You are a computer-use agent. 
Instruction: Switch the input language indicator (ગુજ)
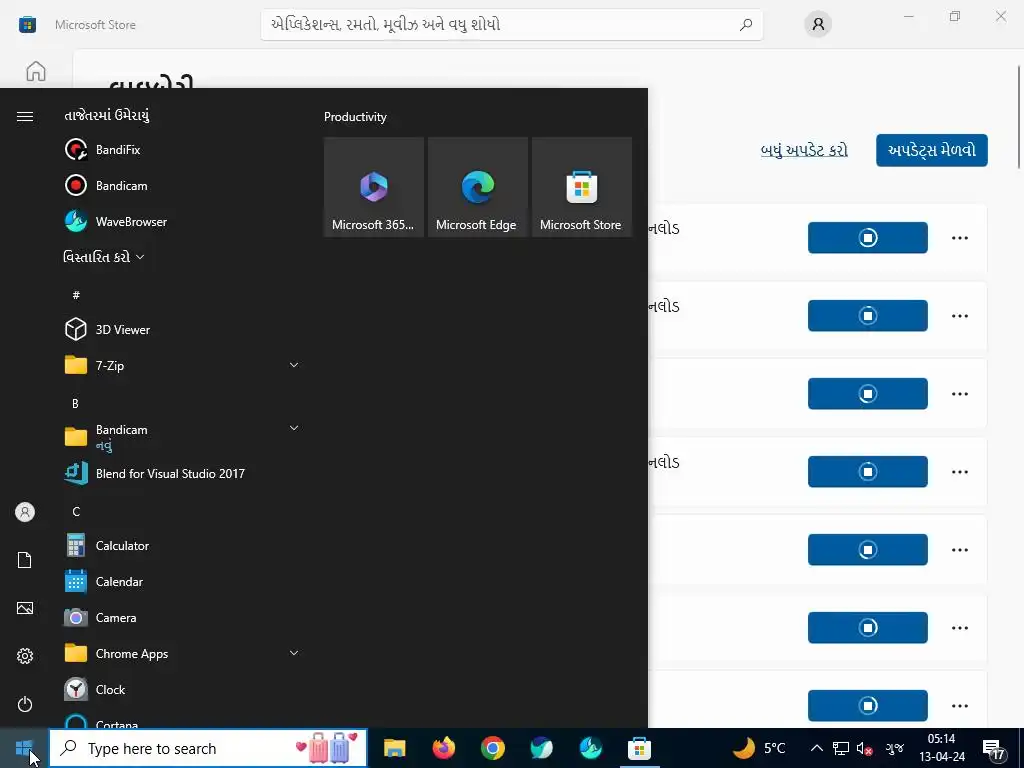pyautogui.click(x=894, y=748)
